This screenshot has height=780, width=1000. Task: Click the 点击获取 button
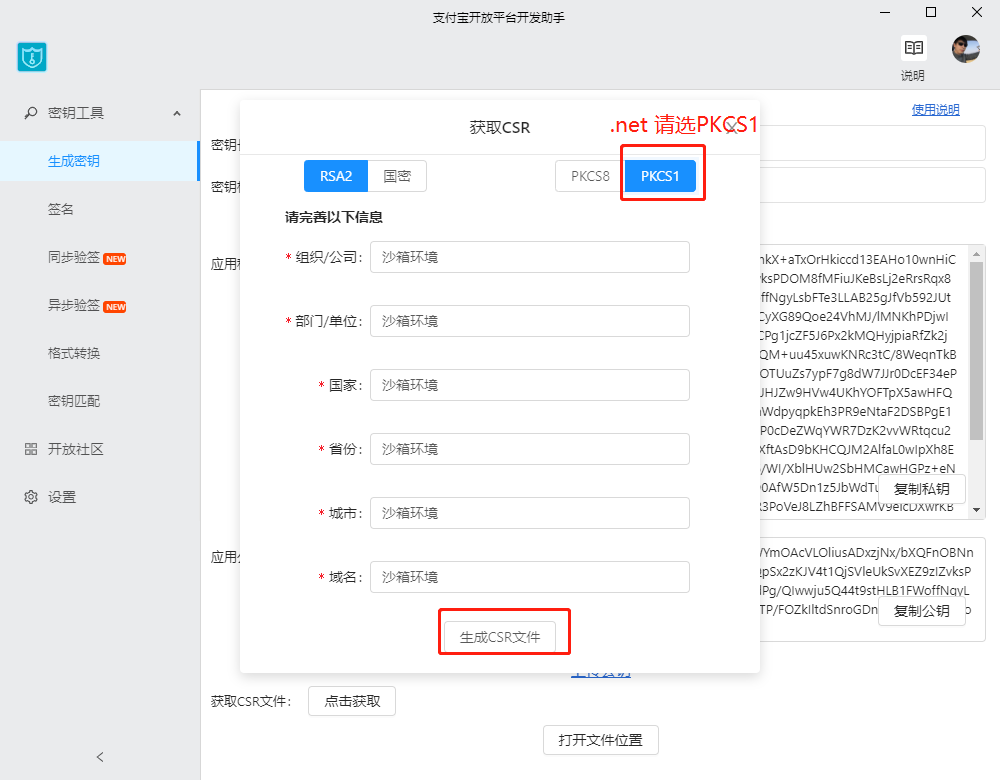point(352,701)
